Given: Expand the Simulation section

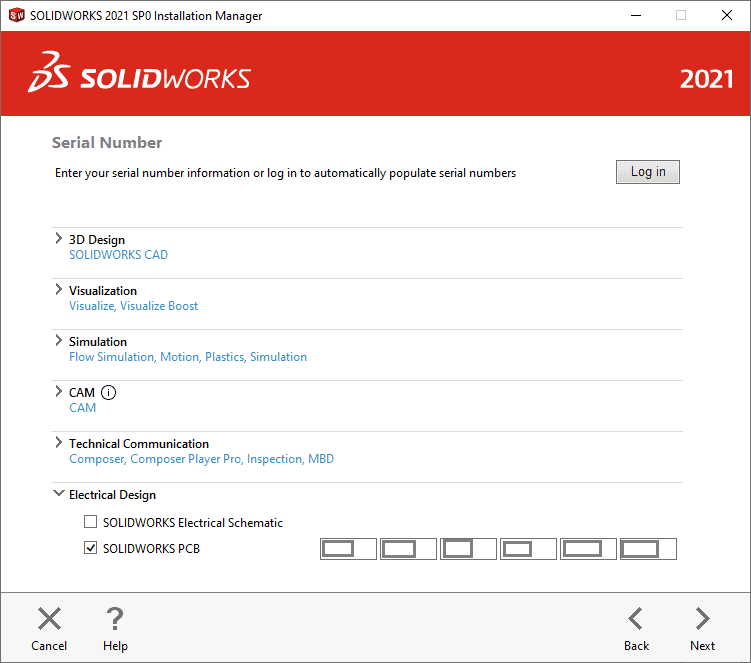Looking at the screenshot, I should click(58, 340).
